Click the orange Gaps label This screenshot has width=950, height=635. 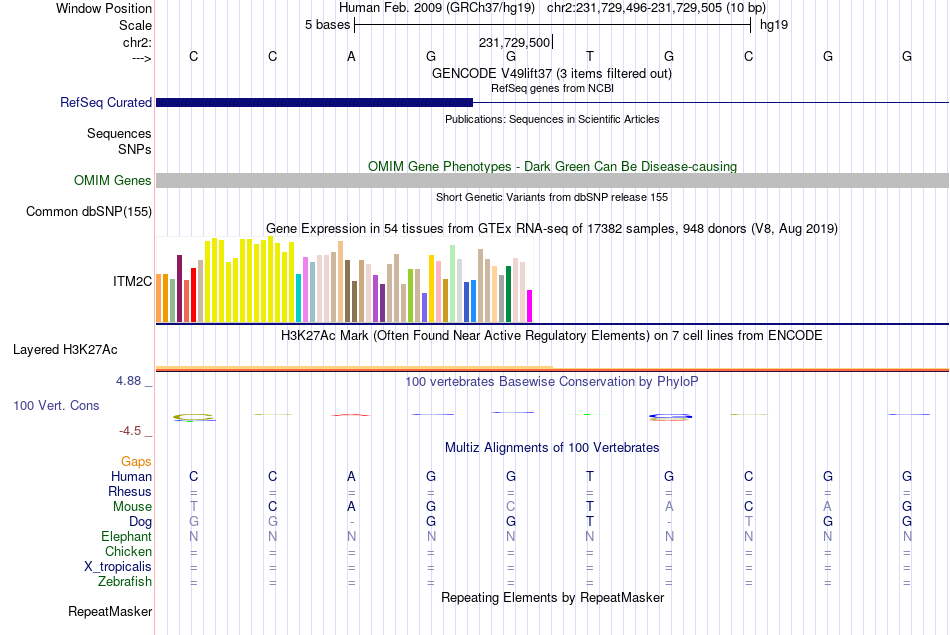136,462
